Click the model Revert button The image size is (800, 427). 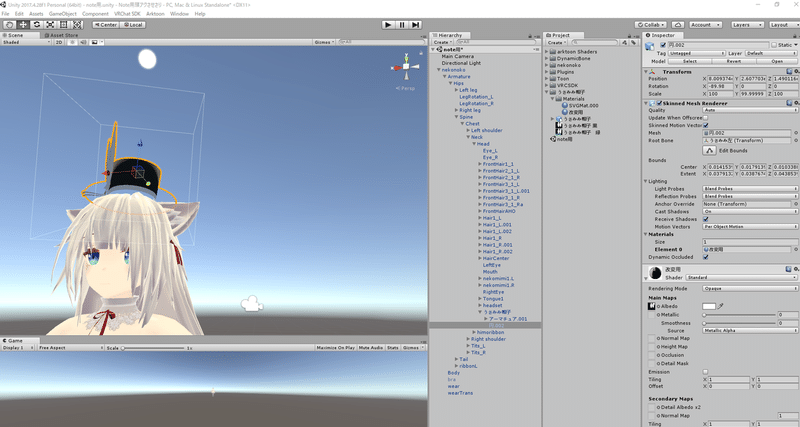[734, 61]
